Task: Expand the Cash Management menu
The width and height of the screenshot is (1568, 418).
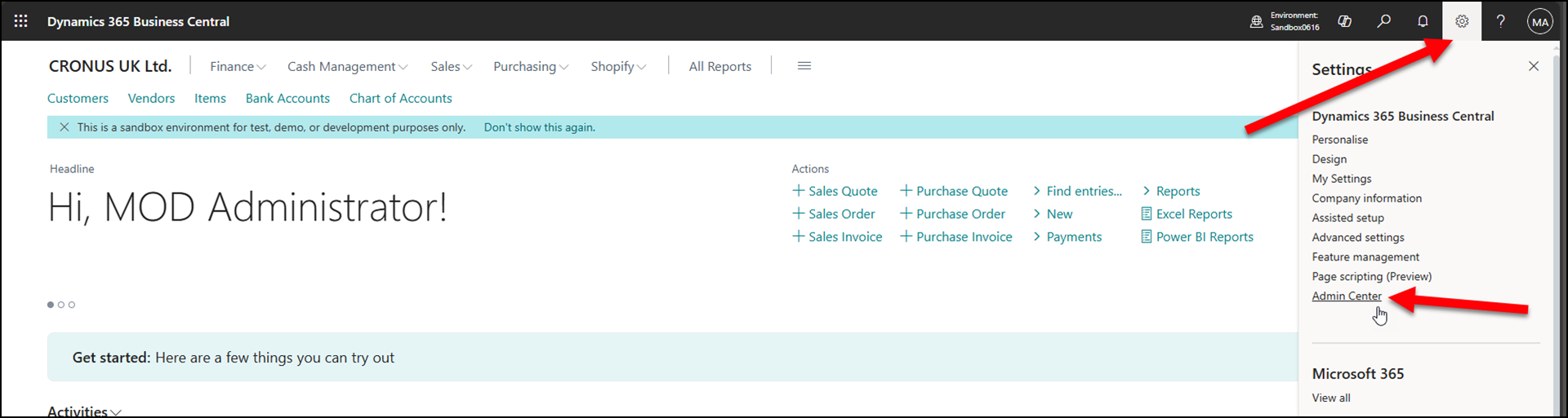Action: coord(347,67)
